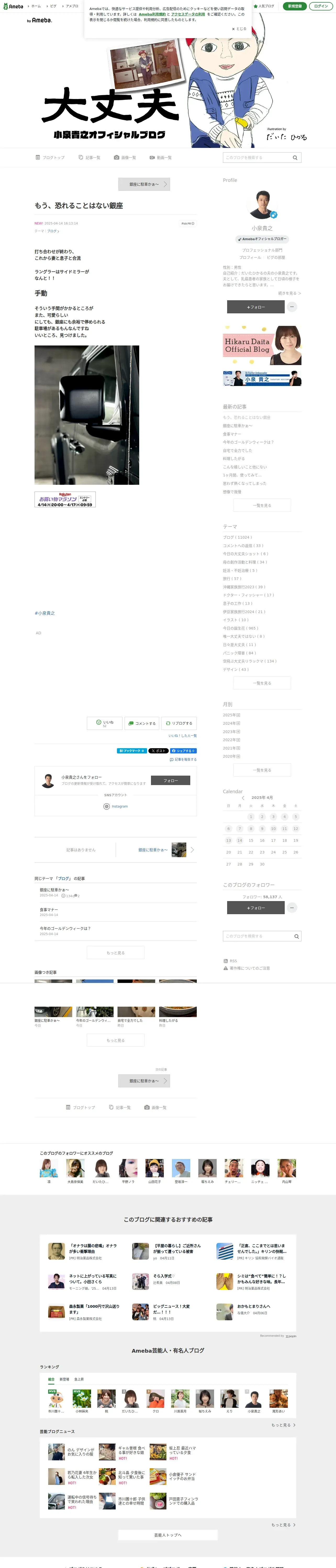Select the 急上昇 ranking tab
The height and width of the screenshot is (1568, 336).
click(79, 1379)
